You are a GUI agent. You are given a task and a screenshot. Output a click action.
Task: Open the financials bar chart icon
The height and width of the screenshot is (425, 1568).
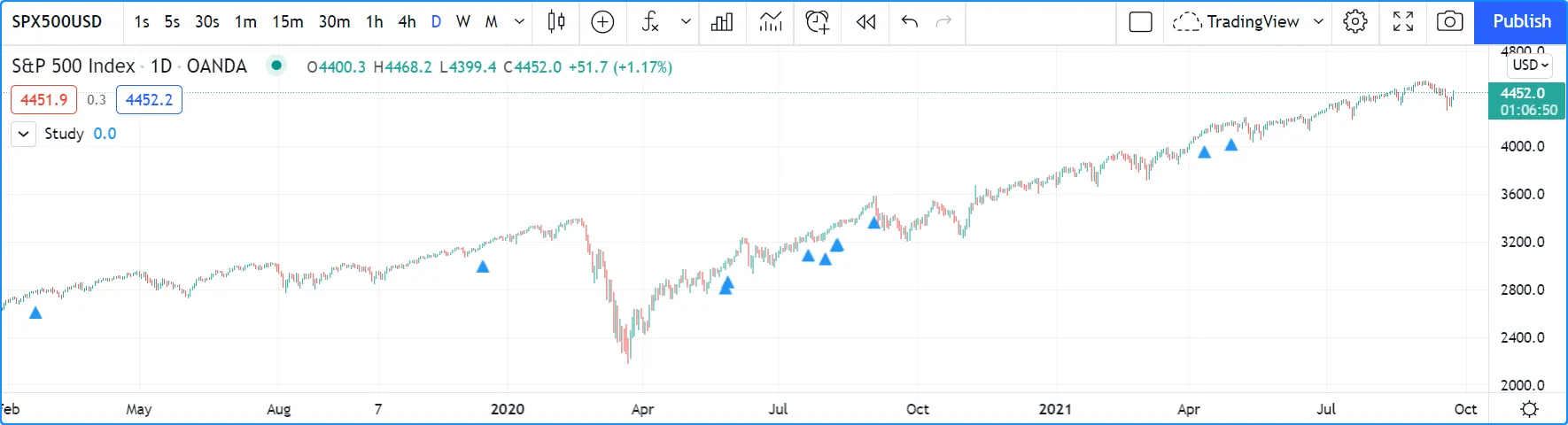pyautogui.click(x=722, y=22)
